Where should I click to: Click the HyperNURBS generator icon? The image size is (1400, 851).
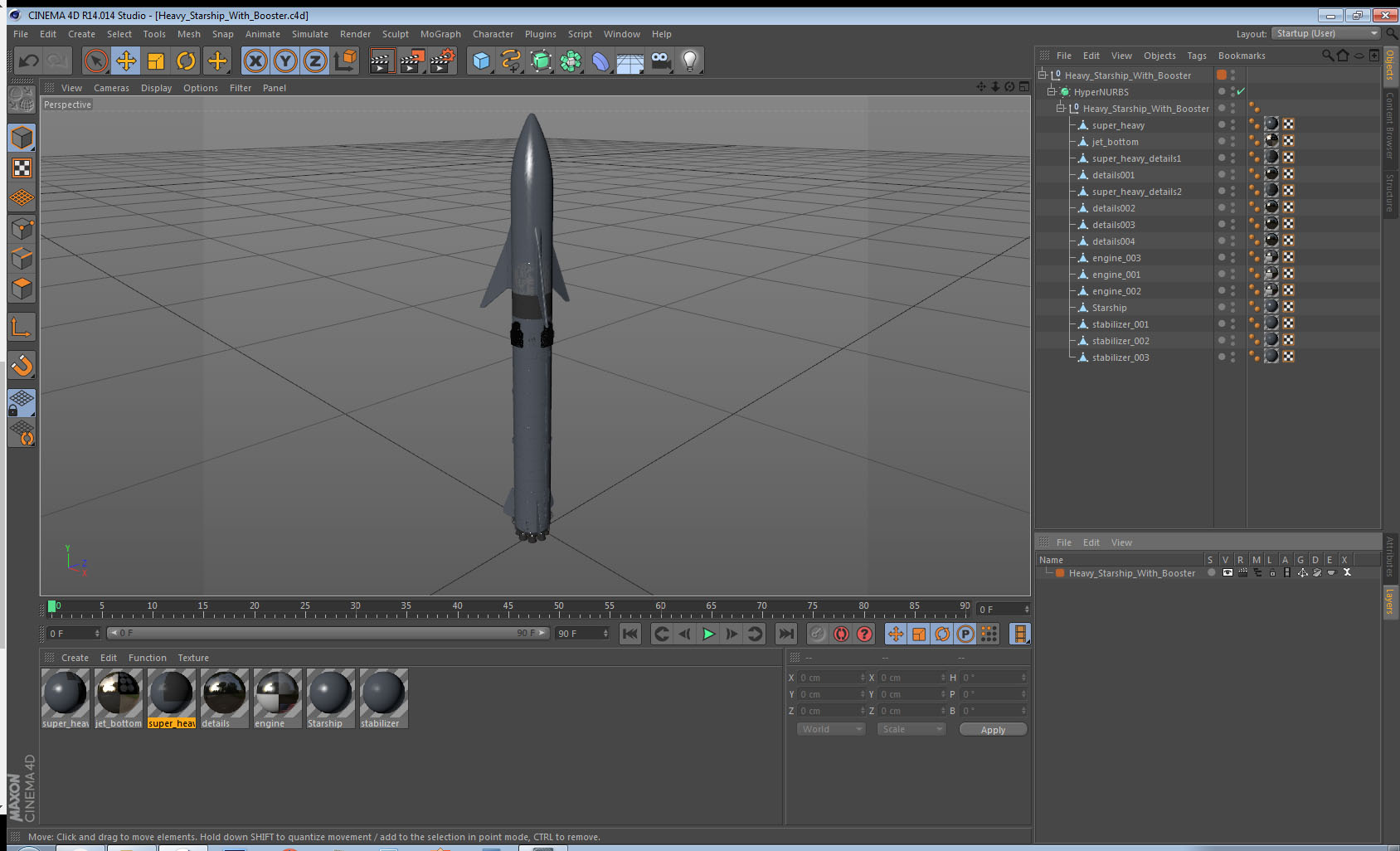[541, 61]
